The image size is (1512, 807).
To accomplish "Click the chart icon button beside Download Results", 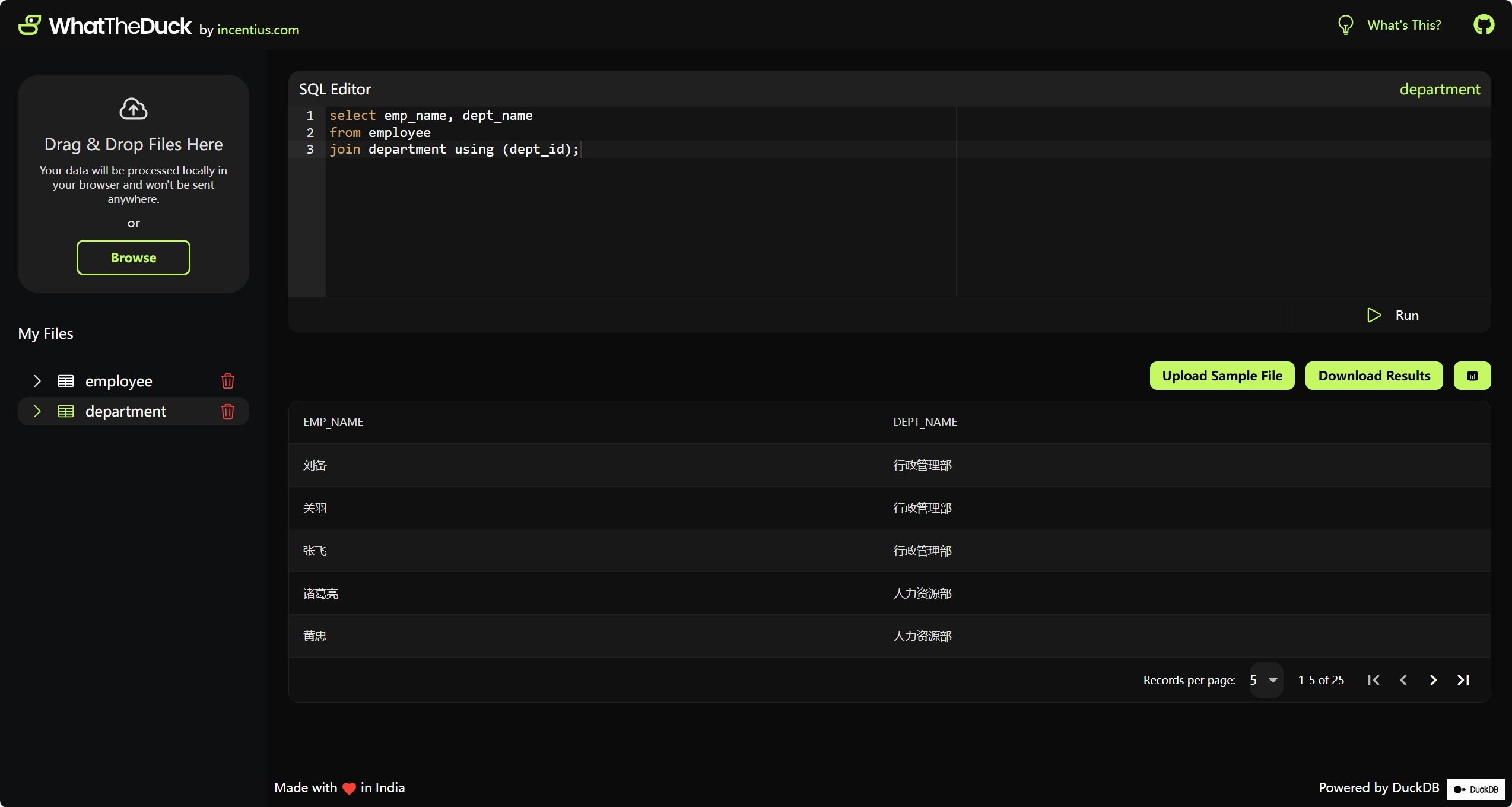I will [1472, 376].
